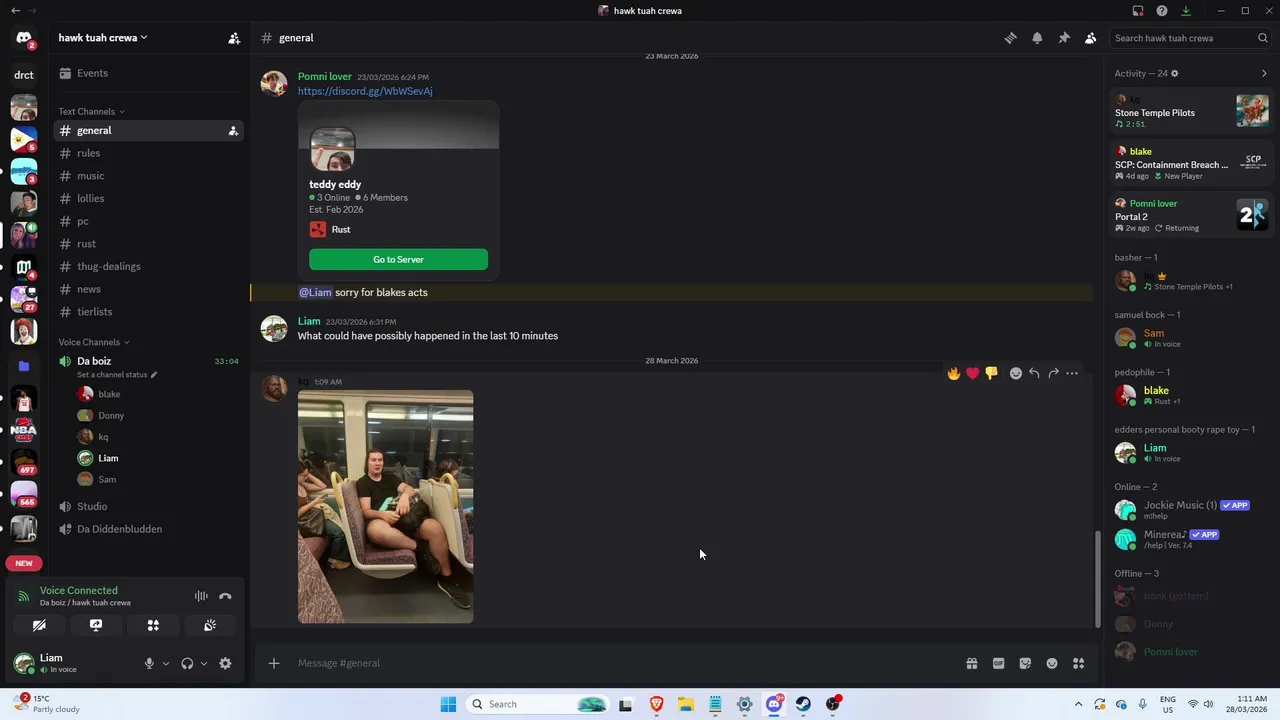Open Discord direct messages home icon
Screen dimensions: 1280x720
click(x=23, y=38)
